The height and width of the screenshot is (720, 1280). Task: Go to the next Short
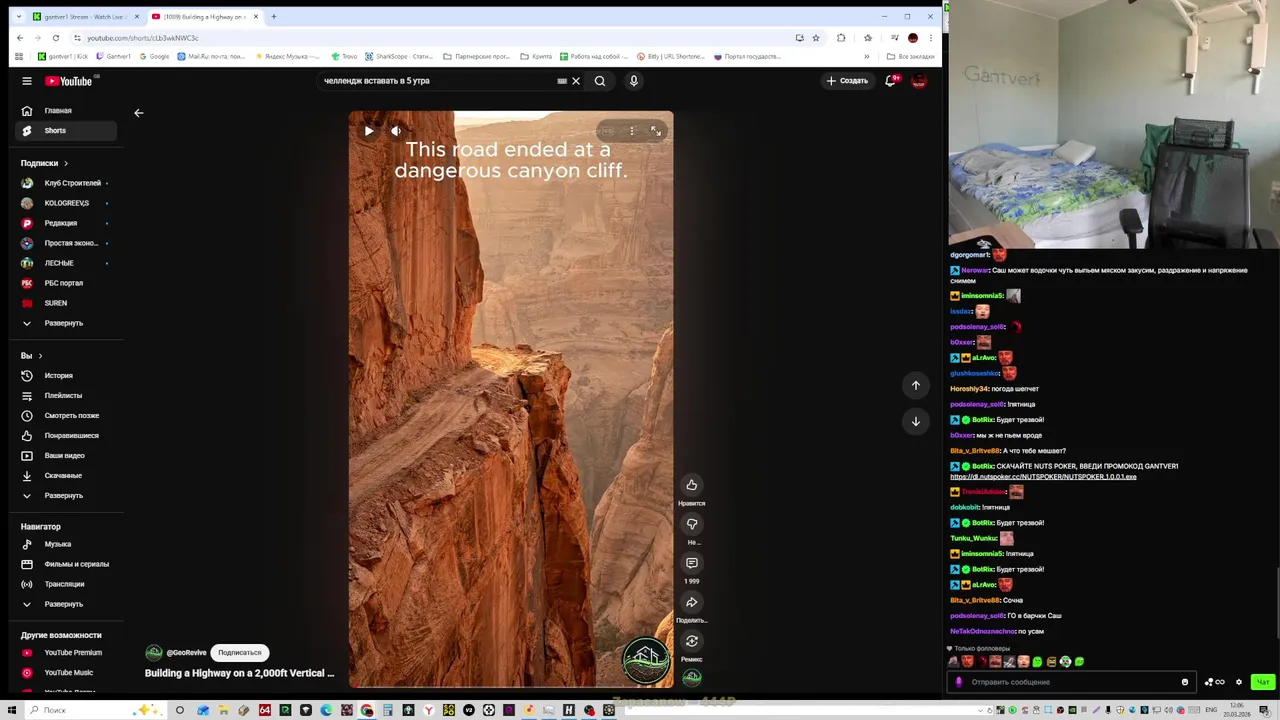(915, 421)
